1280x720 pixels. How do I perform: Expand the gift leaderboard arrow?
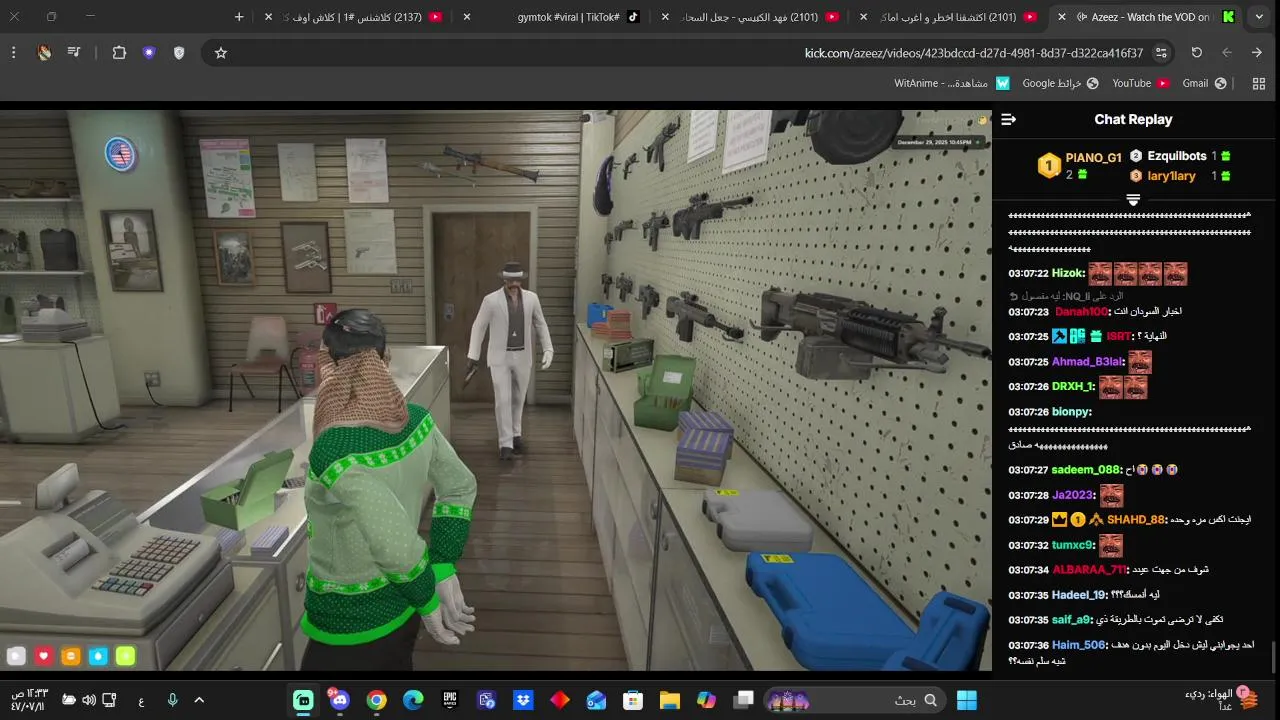[x=1133, y=200]
